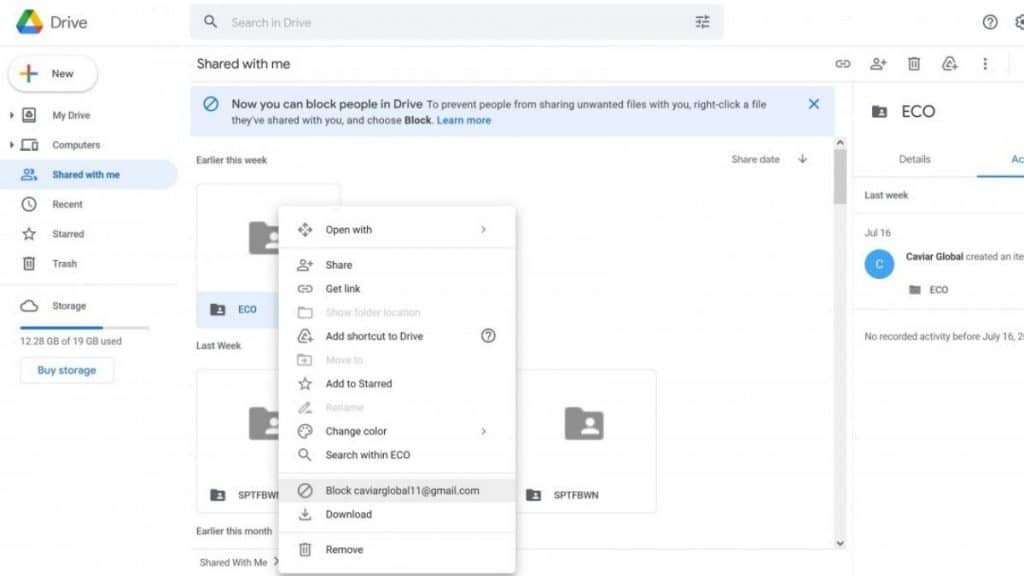Click the Share person-add toolbar icon
1024x576 pixels.
[x=878, y=63]
